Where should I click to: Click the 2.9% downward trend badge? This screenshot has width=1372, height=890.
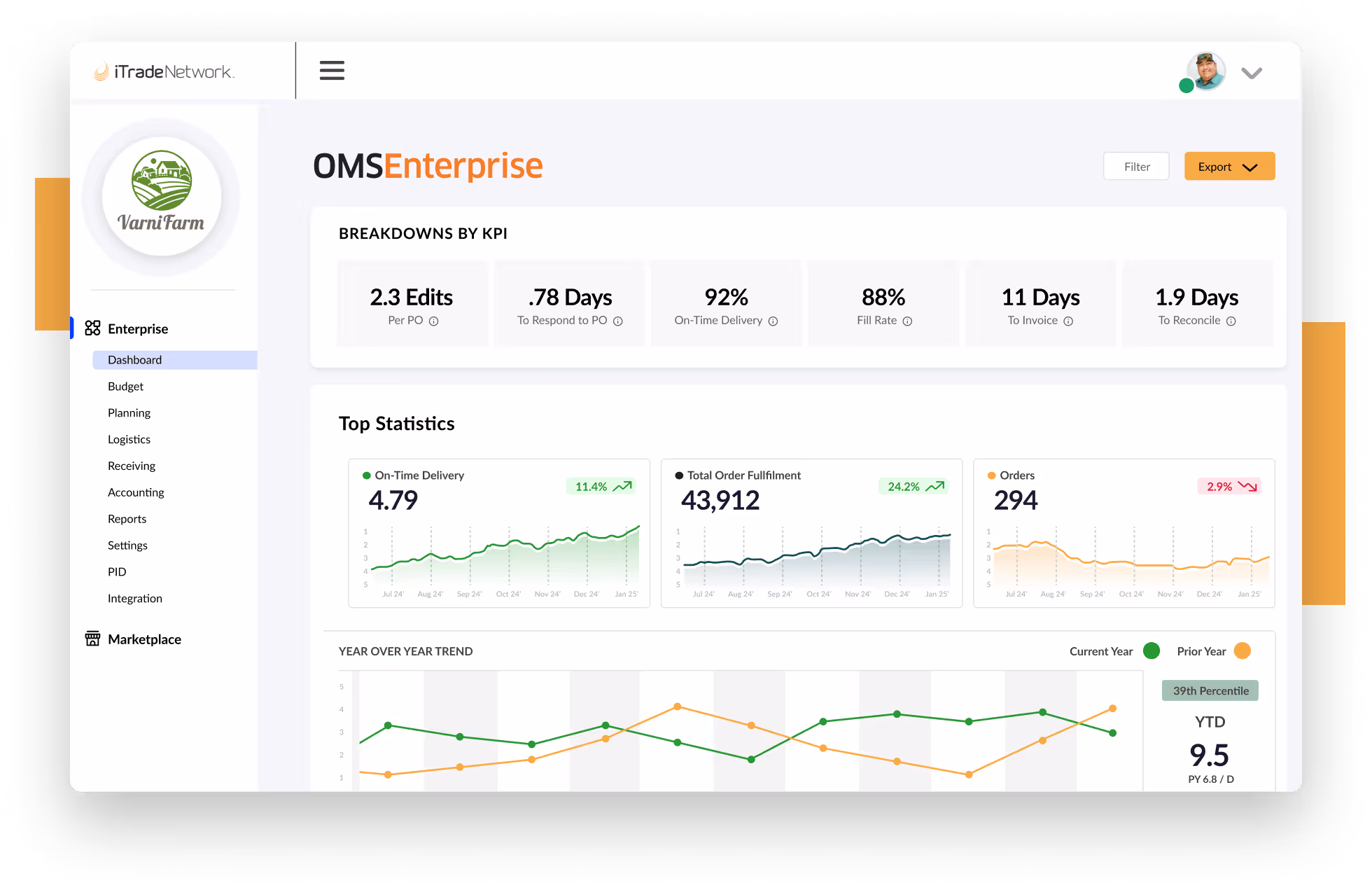pyautogui.click(x=1229, y=487)
